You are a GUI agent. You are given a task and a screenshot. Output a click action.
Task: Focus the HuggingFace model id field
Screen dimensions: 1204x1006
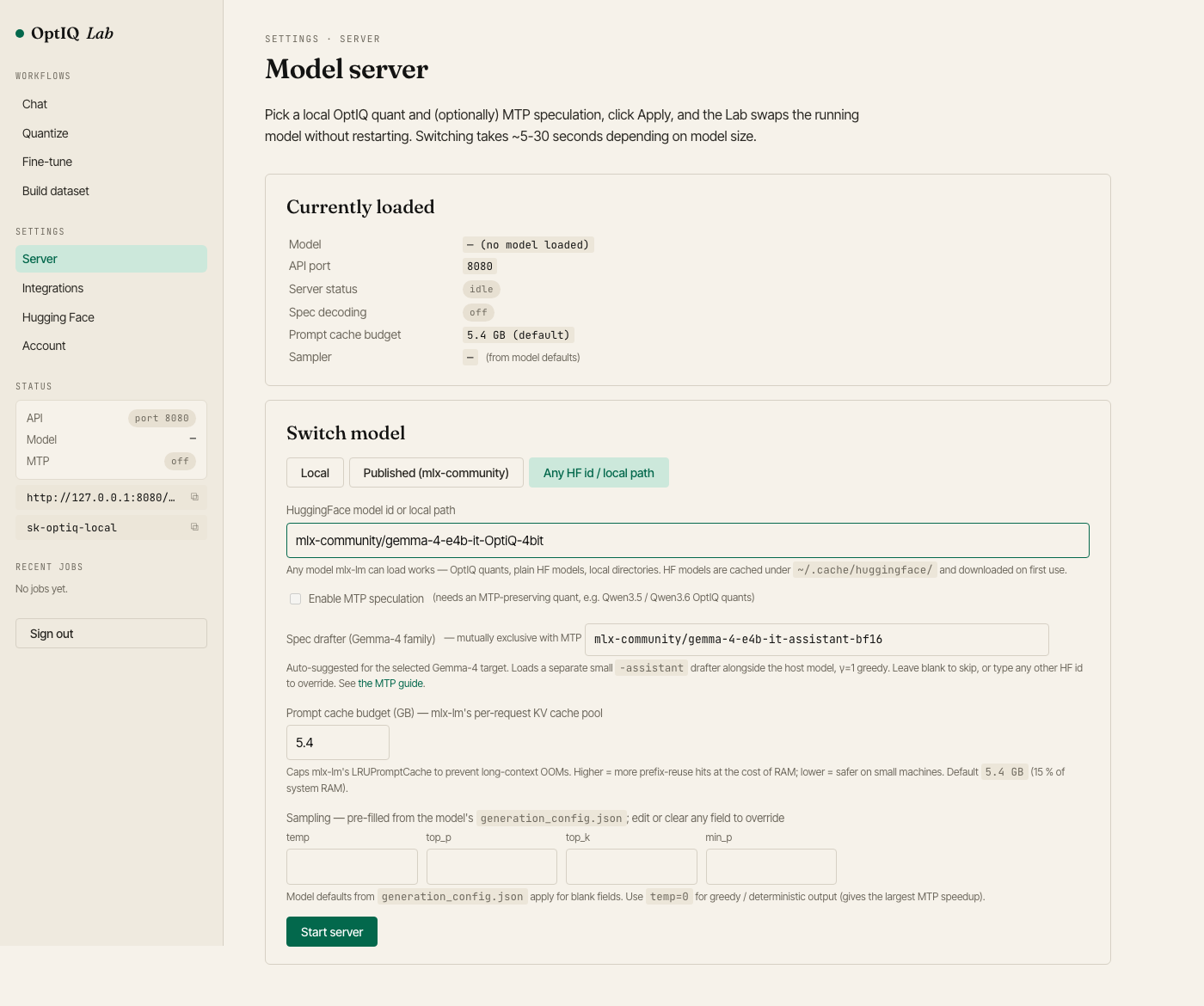(687, 541)
